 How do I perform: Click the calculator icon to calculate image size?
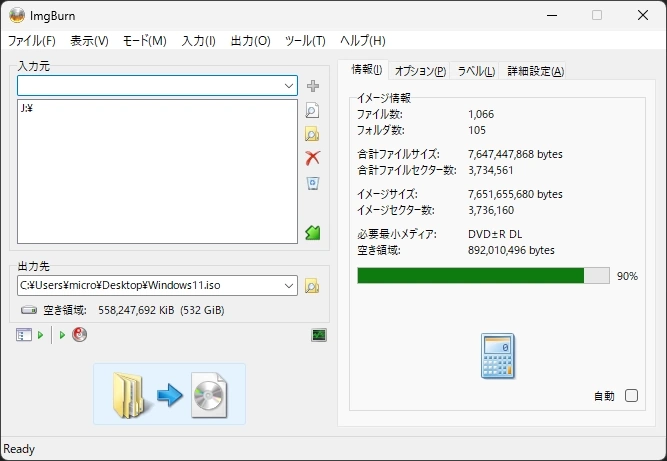498,356
